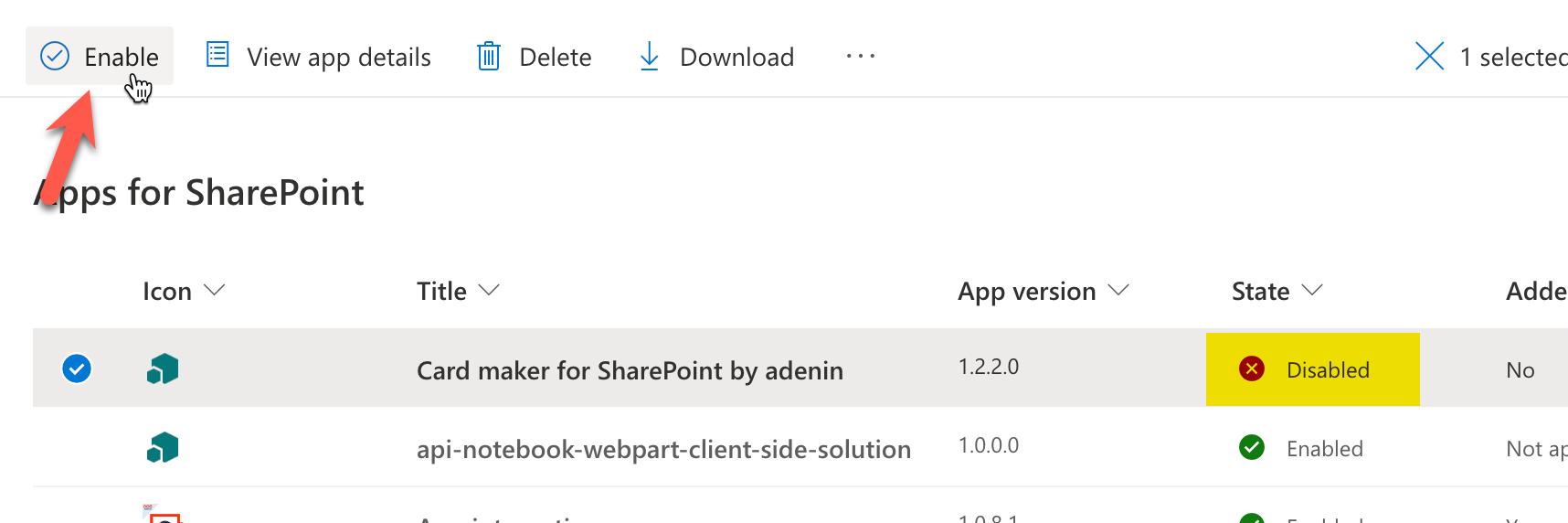Viewport: 1568px width, 523px height.
Task: Click the Delete toolbar label
Action: click(555, 58)
